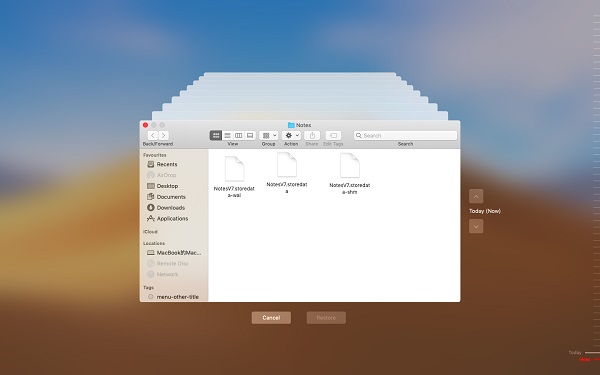Switch to column view
The image size is (600, 375).
238,135
